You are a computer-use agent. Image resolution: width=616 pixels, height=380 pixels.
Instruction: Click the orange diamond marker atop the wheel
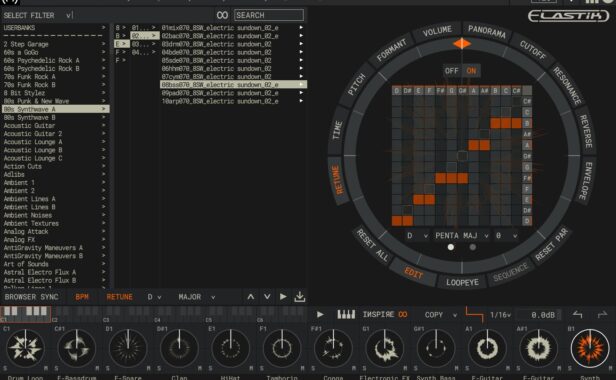click(x=462, y=44)
